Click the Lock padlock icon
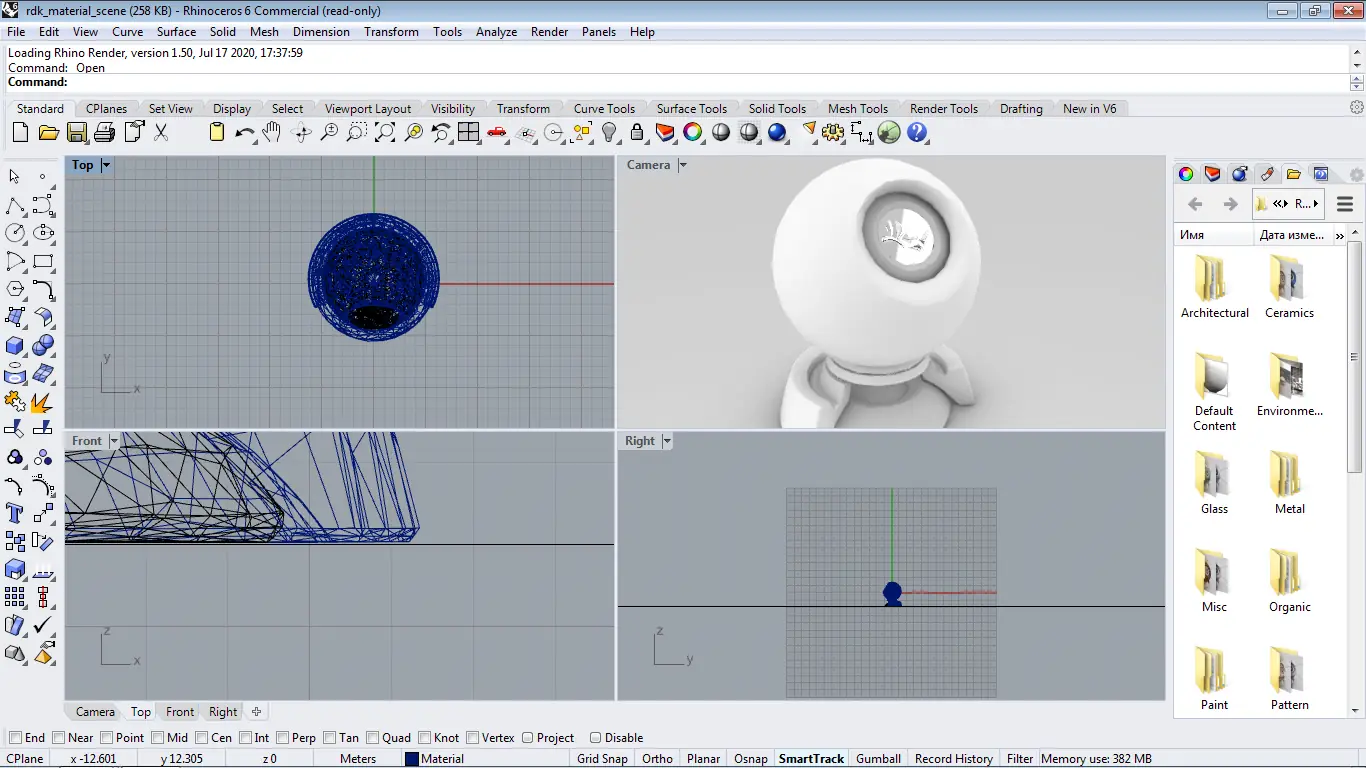The image size is (1366, 768). (x=637, y=132)
